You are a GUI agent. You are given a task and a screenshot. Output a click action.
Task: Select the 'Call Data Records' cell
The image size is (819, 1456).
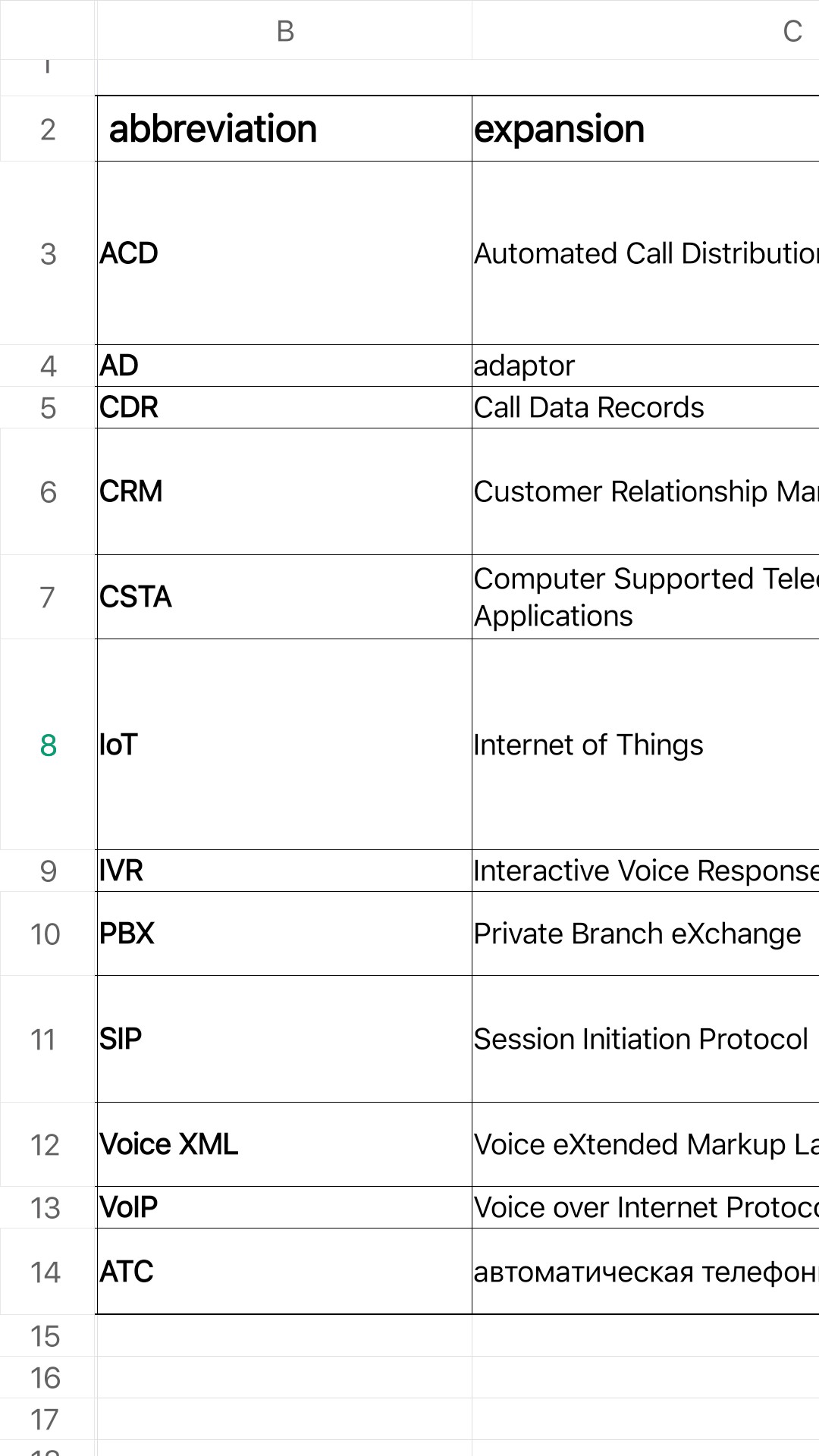[x=645, y=408]
